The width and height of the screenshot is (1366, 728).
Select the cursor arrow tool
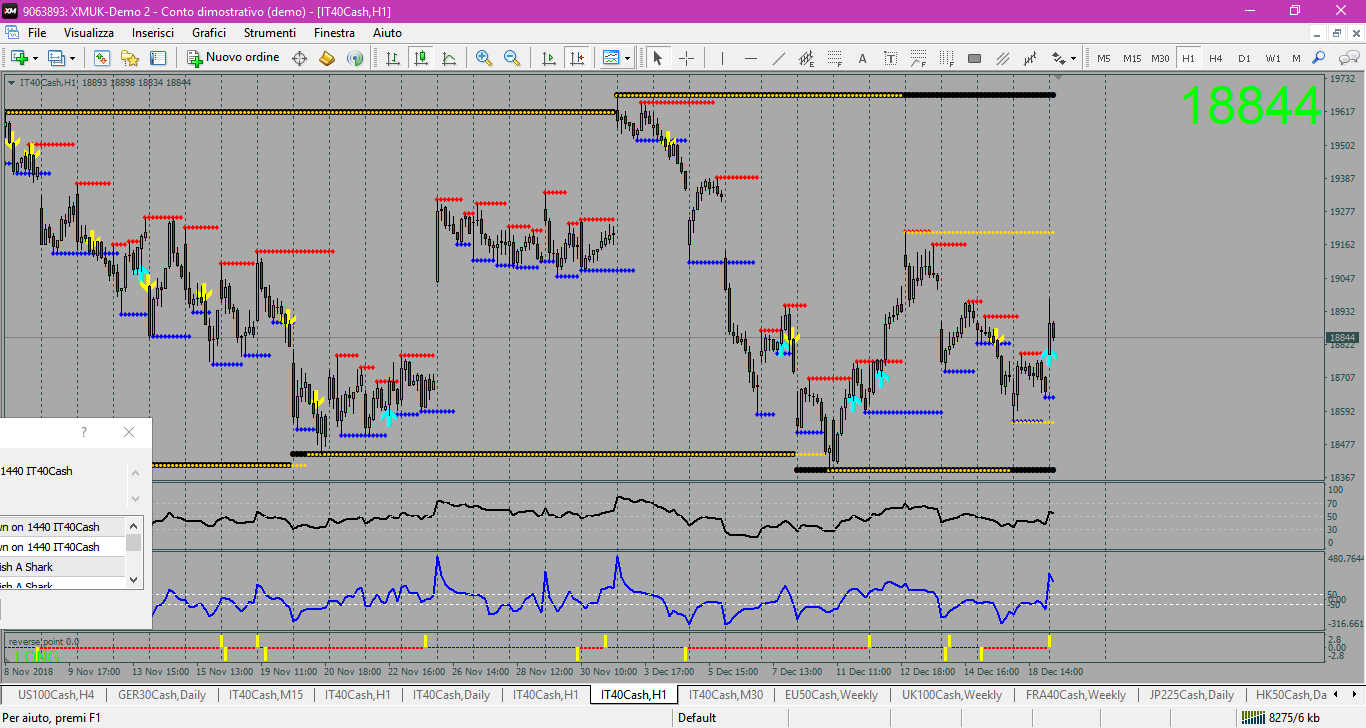tap(658, 58)
